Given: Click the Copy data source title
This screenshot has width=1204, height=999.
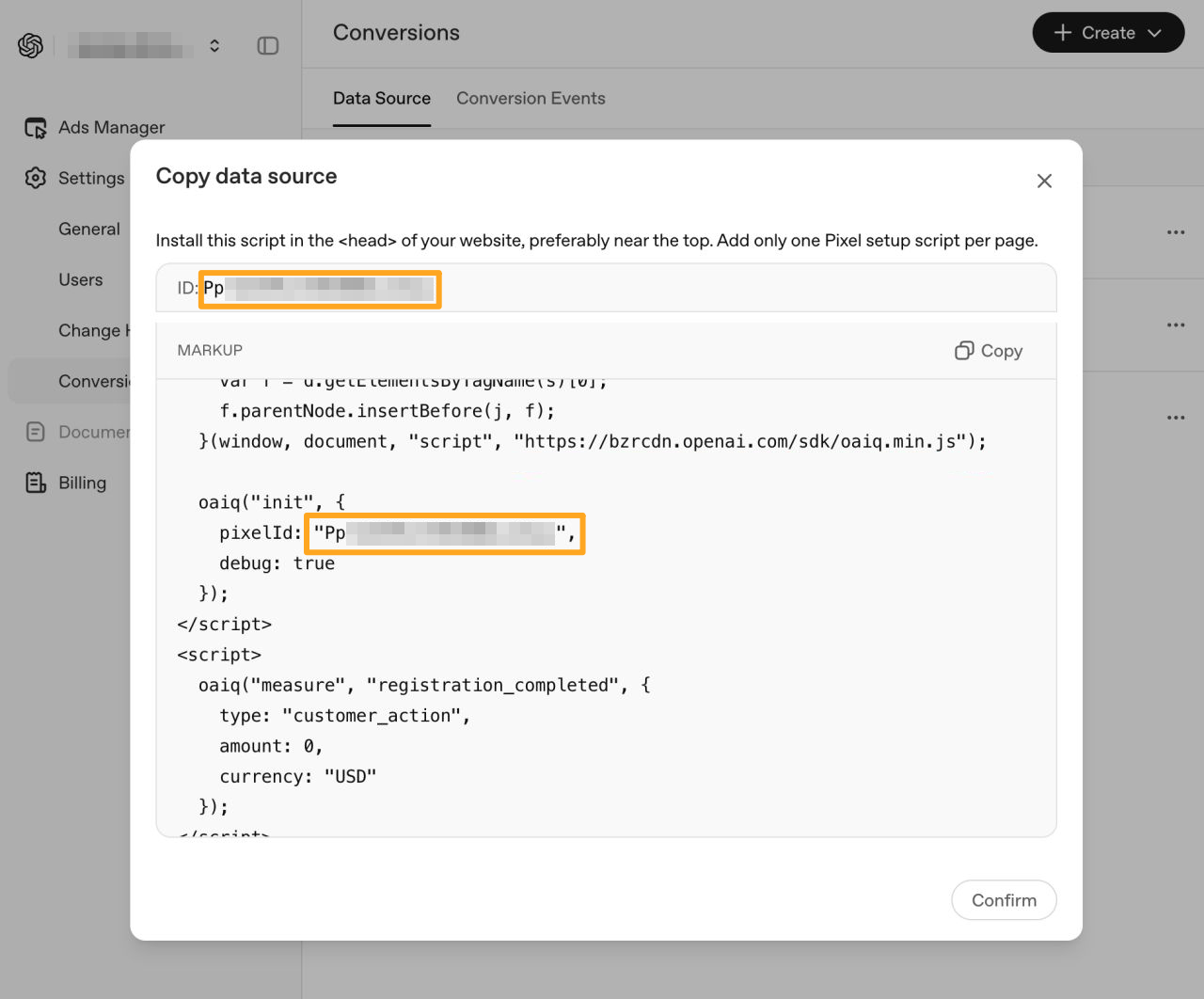Looking at the screenshot, I should tap(246, 176).
